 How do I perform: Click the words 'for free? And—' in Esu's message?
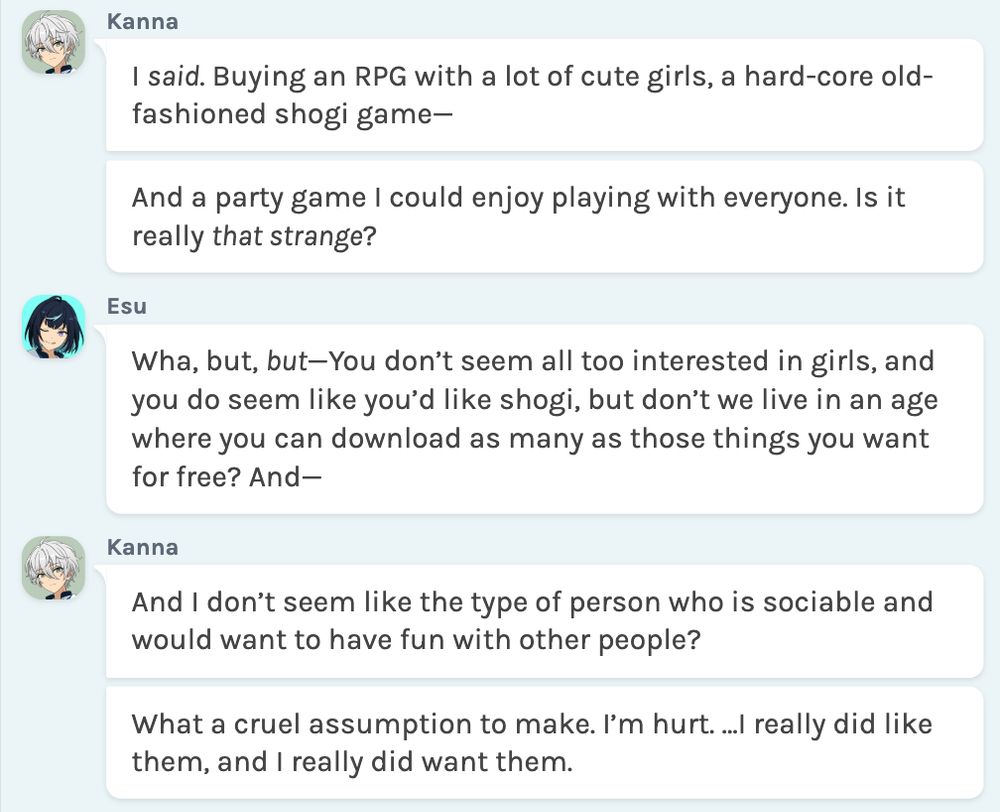[215, 477]
